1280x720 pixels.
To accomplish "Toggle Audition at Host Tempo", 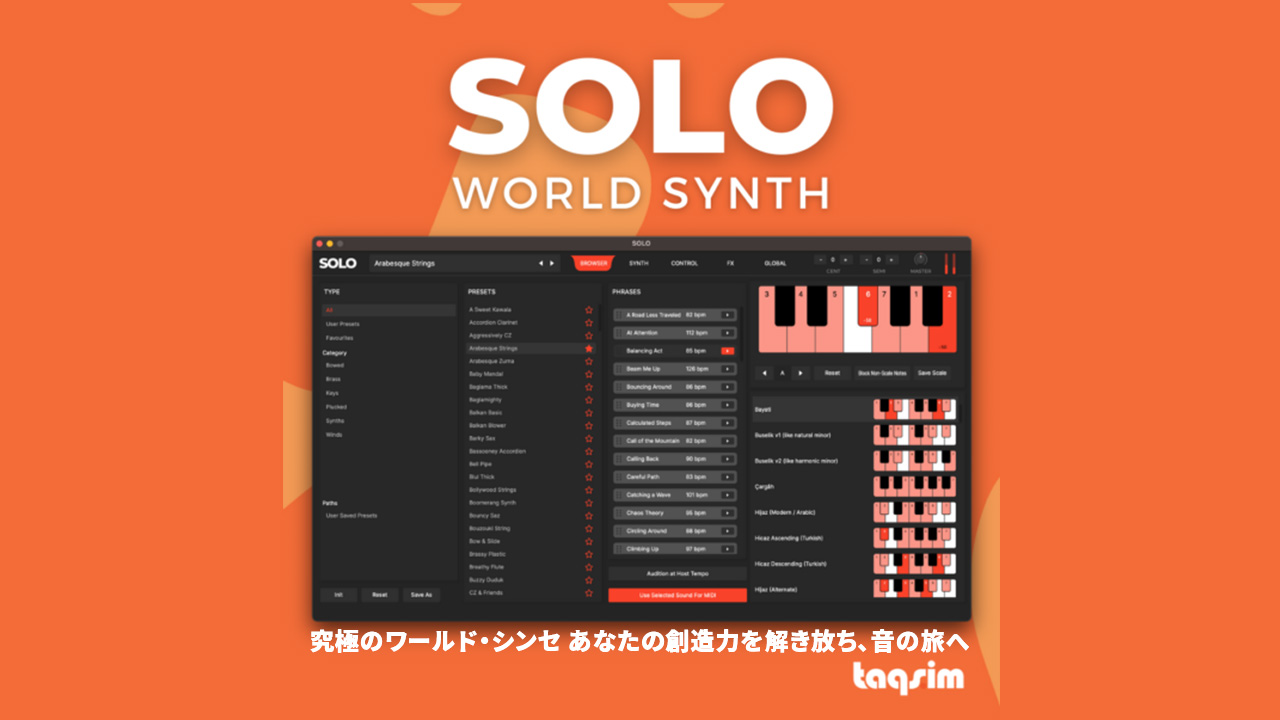I will pyautogui.click(x=677, y=574).
